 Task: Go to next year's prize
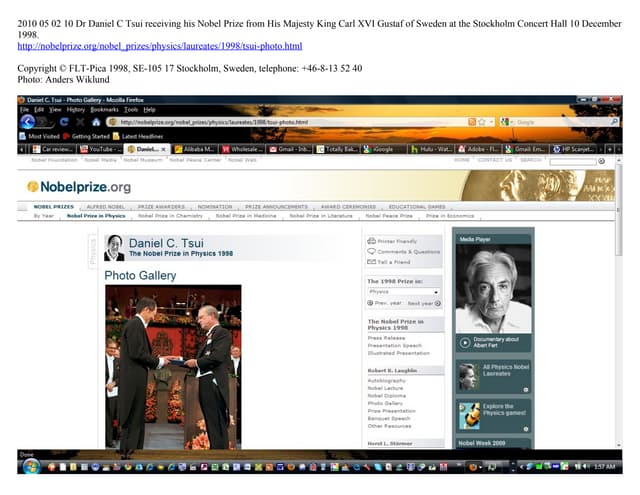(421, 302)
